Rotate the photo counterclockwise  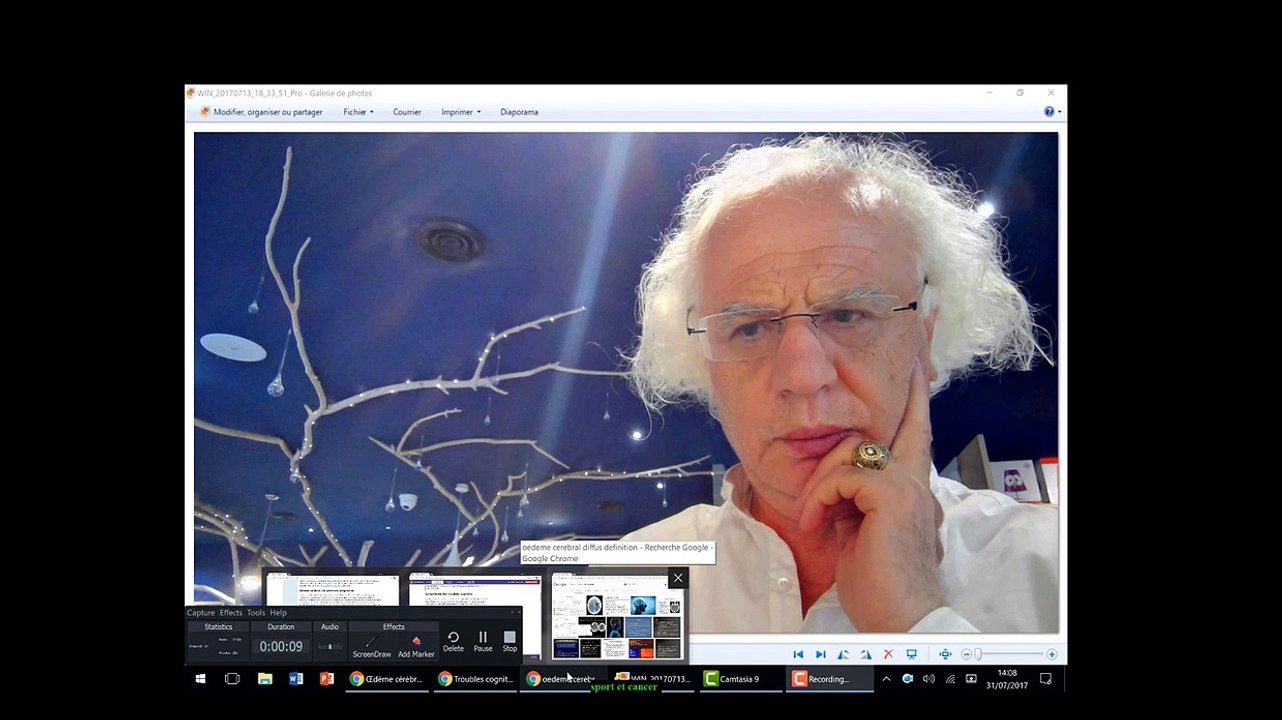point(843,654)
